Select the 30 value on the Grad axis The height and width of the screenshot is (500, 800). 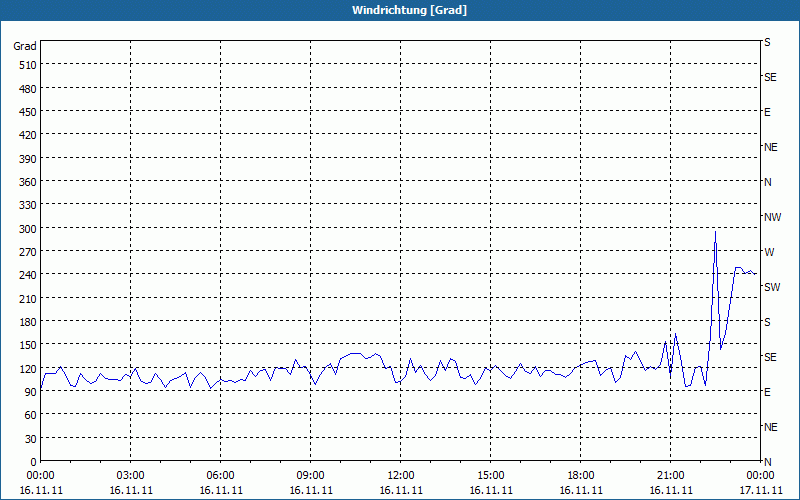(x=31, y=439)
